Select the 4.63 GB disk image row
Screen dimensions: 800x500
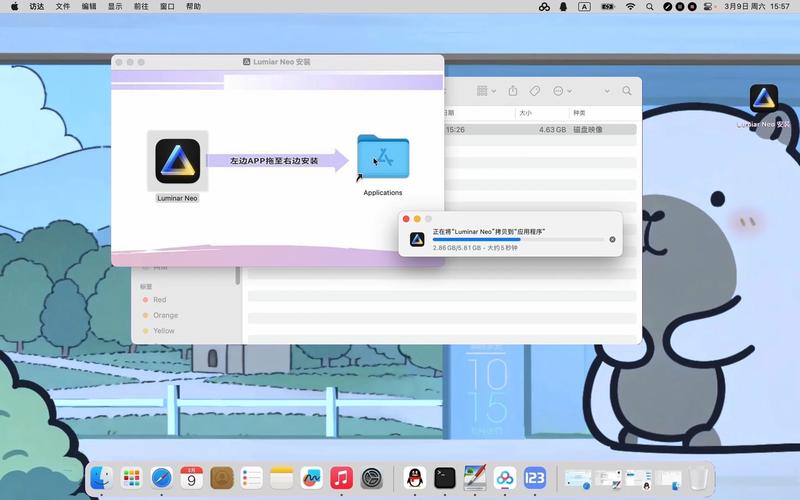tap(540, 129)
